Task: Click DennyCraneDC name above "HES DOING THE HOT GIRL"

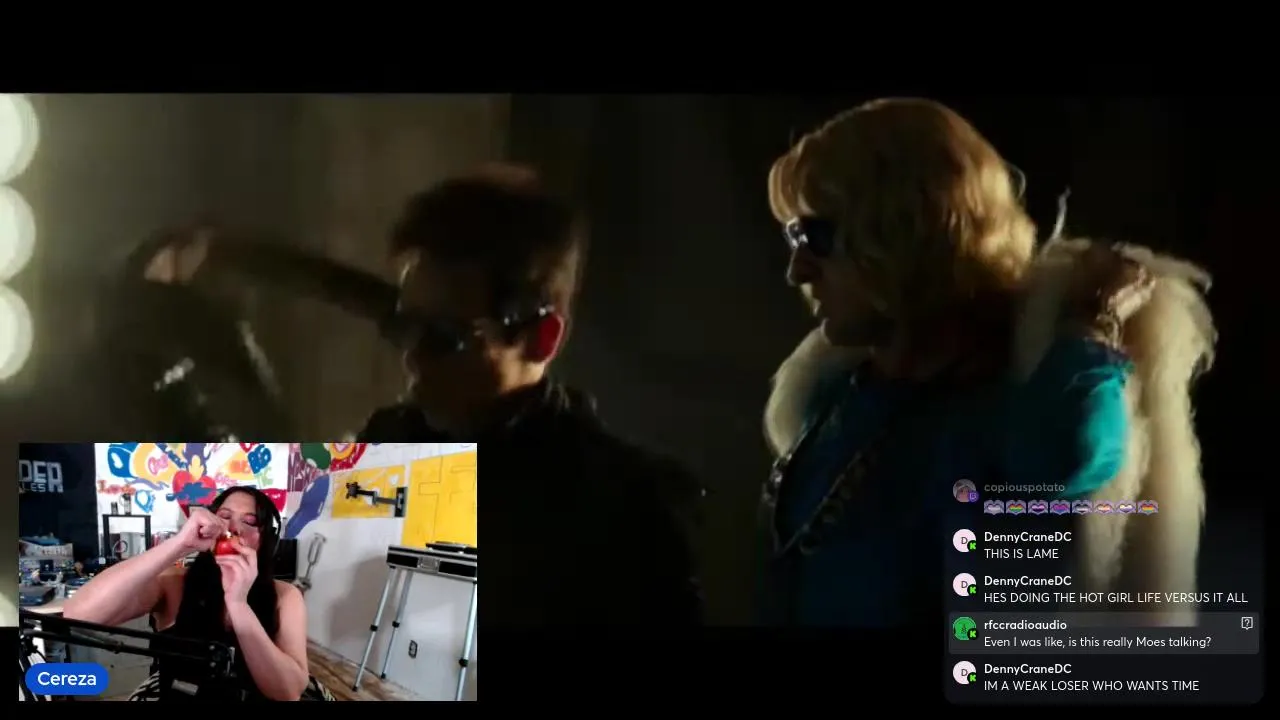Action: (x=1027, y=581)
